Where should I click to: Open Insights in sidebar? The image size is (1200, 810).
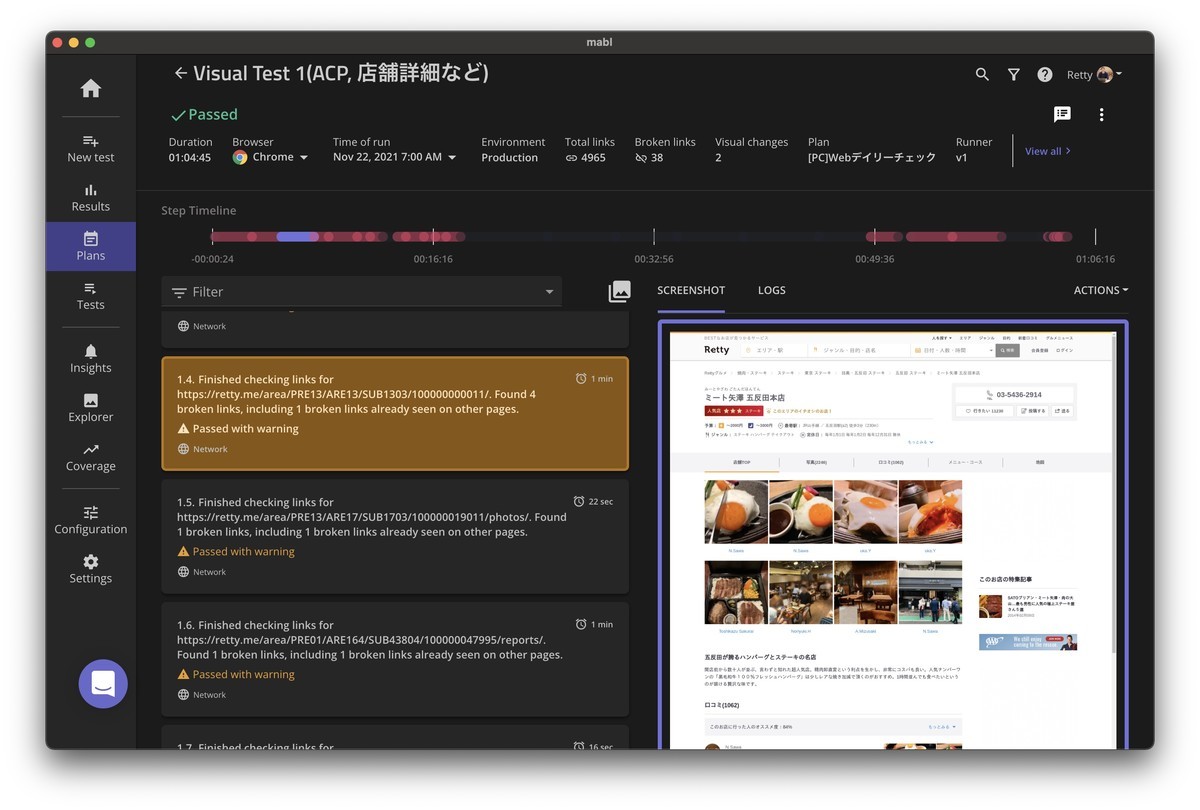pos(91,358)
